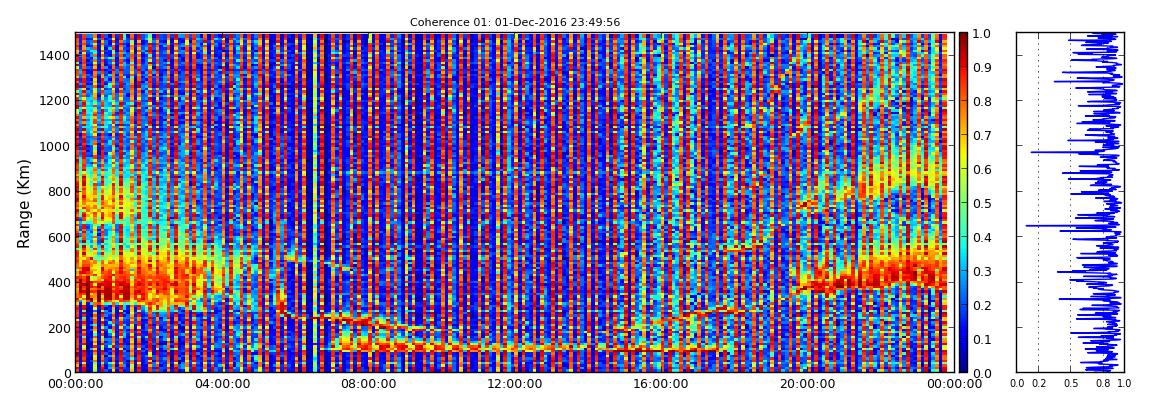Click the 04:00:00 time axis label
The height and width of the screenshot is (407, 1150).
(221, 384)
